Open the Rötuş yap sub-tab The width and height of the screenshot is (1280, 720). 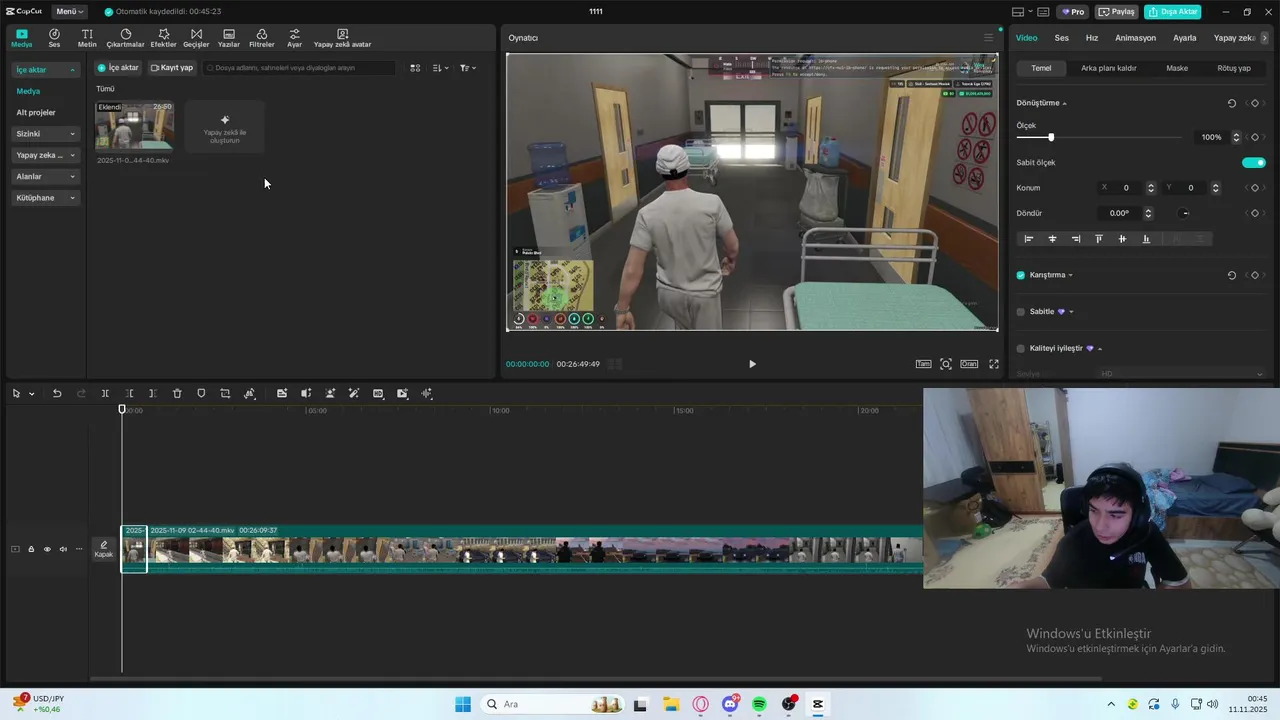(x=1234, y=68)
